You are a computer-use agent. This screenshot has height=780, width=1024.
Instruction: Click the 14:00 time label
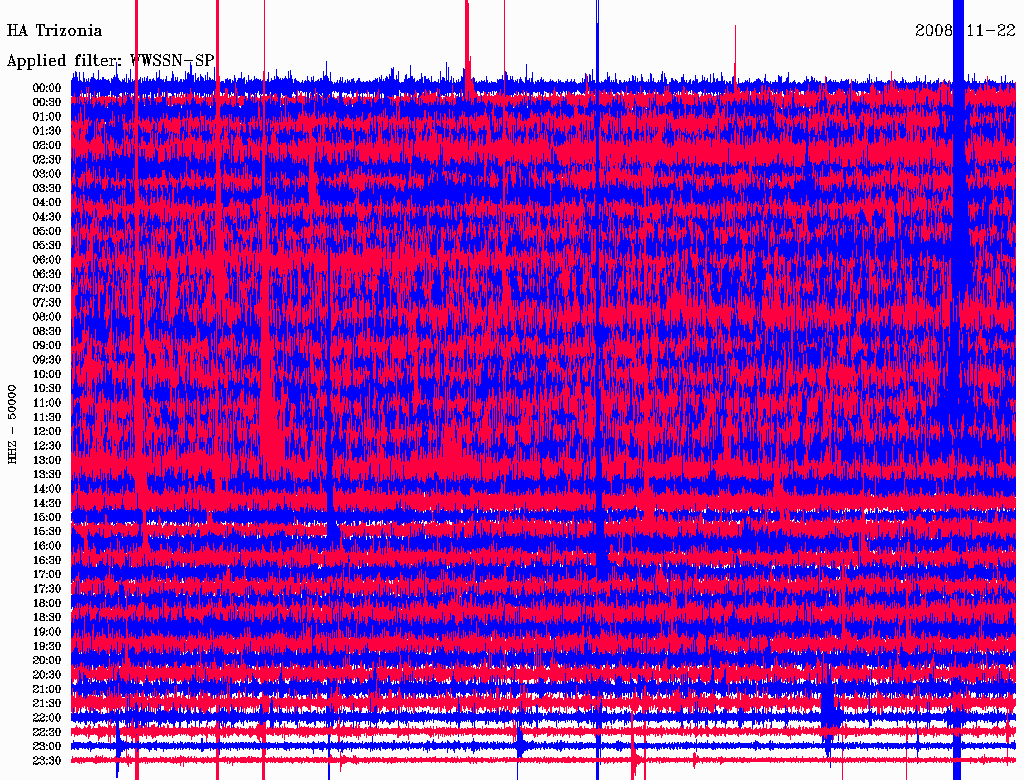pyautogui.click(x=47, y=489)
